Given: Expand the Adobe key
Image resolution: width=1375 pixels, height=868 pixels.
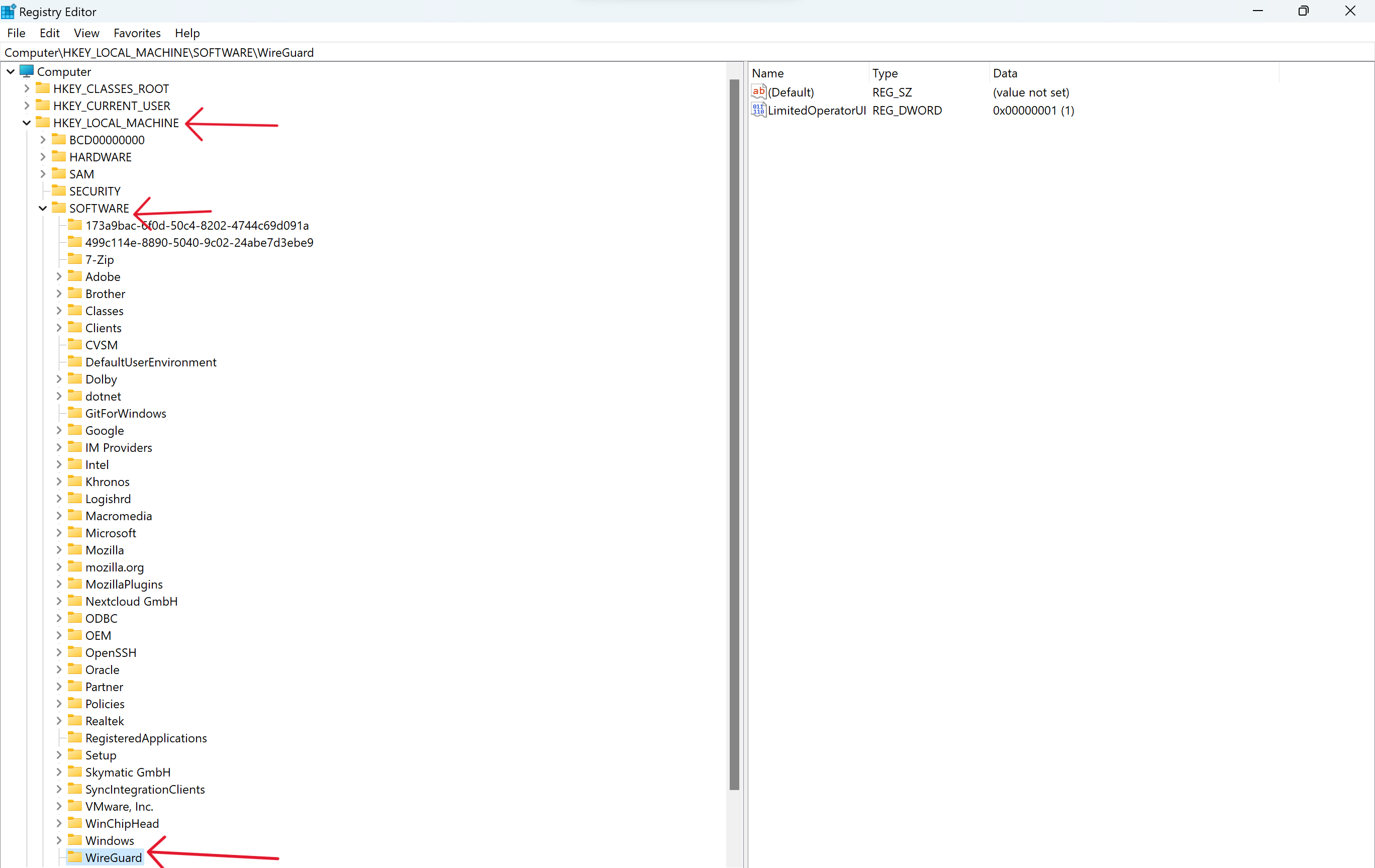Looking at the screenshot, I should coord(58,276).
